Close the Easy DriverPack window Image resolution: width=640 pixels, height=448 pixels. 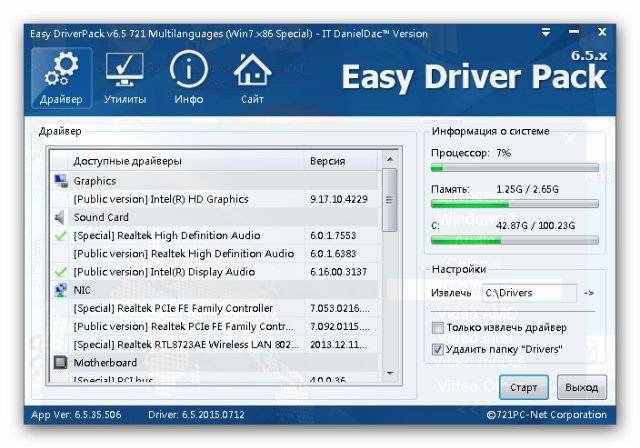[x=602, y=32]
